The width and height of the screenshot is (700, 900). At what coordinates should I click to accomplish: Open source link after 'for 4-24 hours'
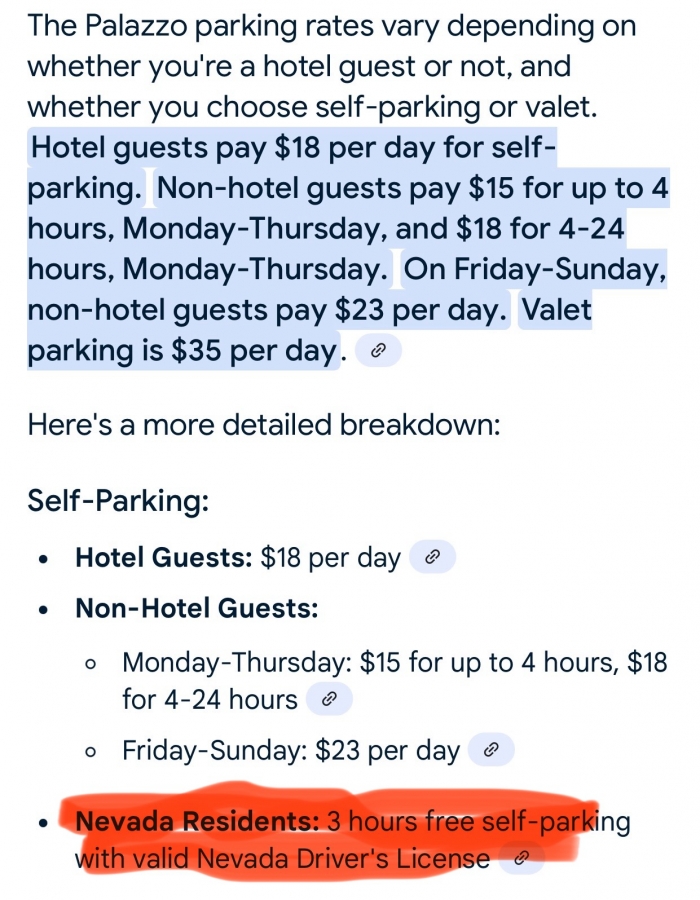point(329,699)
